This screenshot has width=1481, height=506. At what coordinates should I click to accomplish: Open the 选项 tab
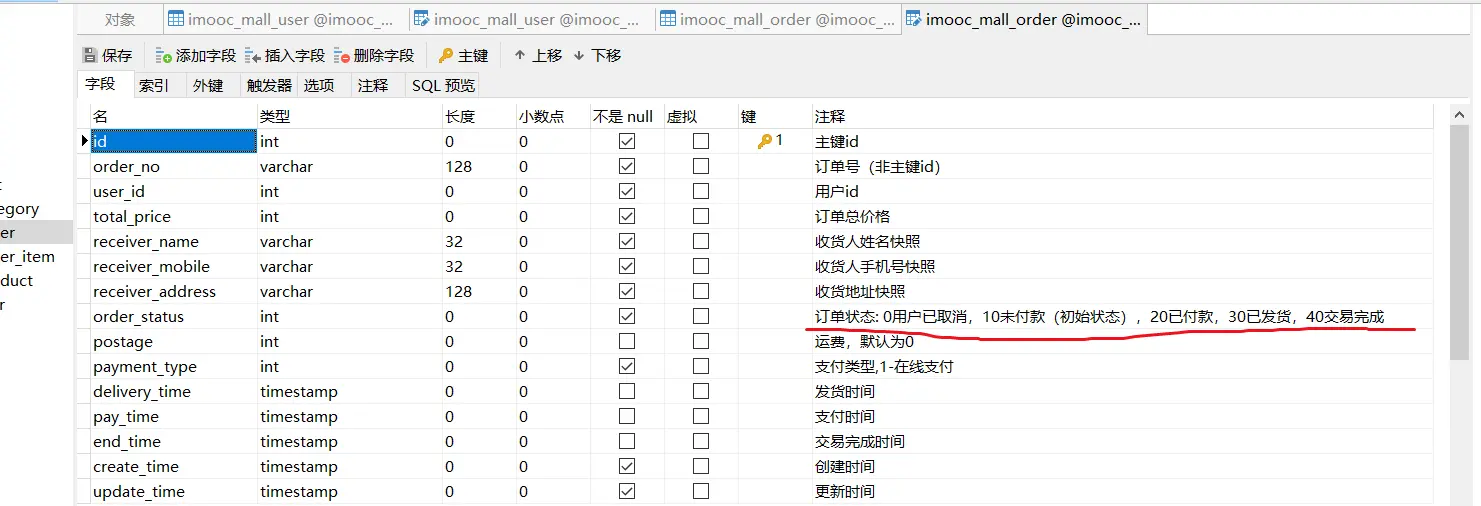click(319, 86)
